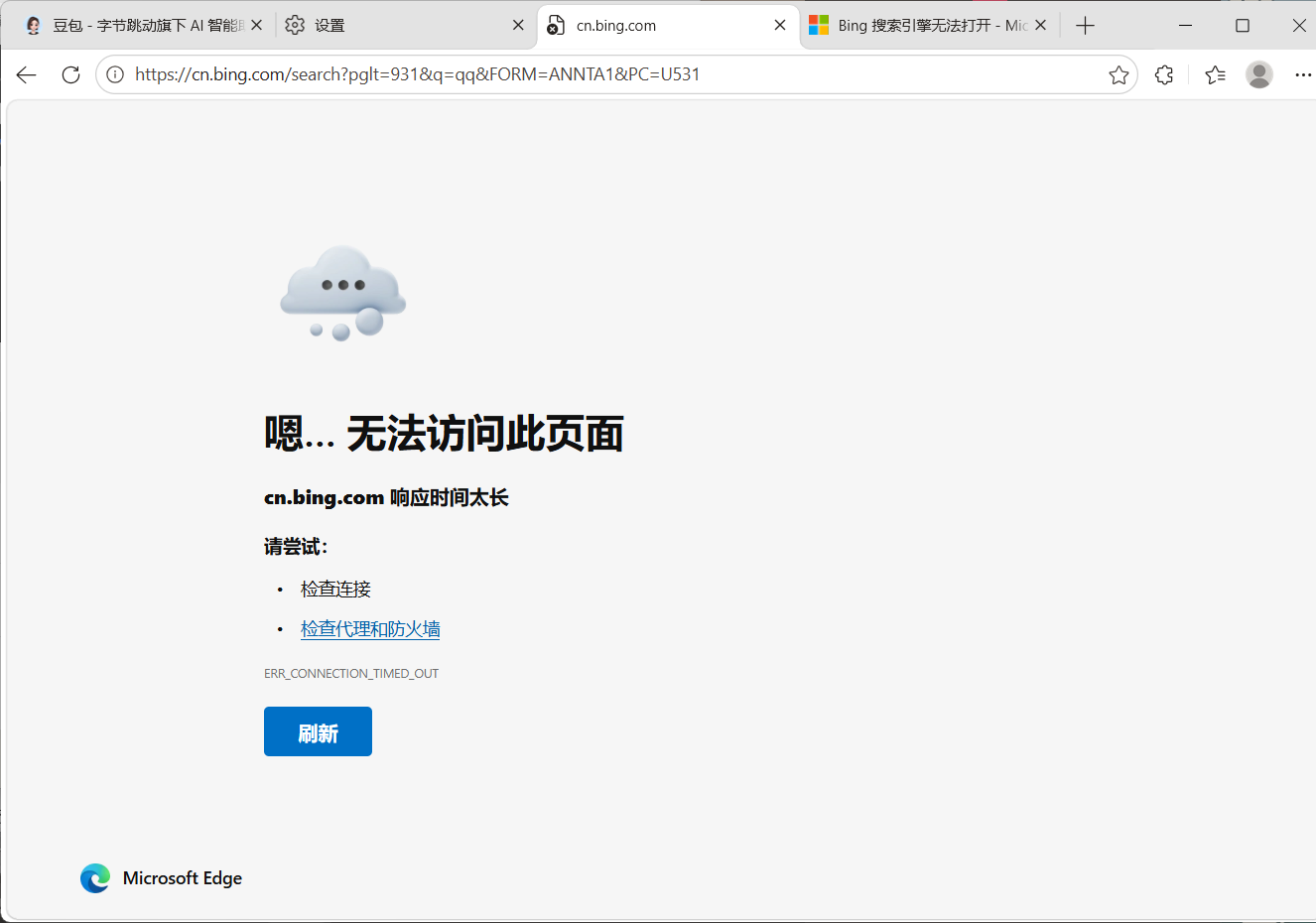Viewport: 1316px width, 923px height.
Task: Close the 设置 tab
Action: (x=518, y=26)
